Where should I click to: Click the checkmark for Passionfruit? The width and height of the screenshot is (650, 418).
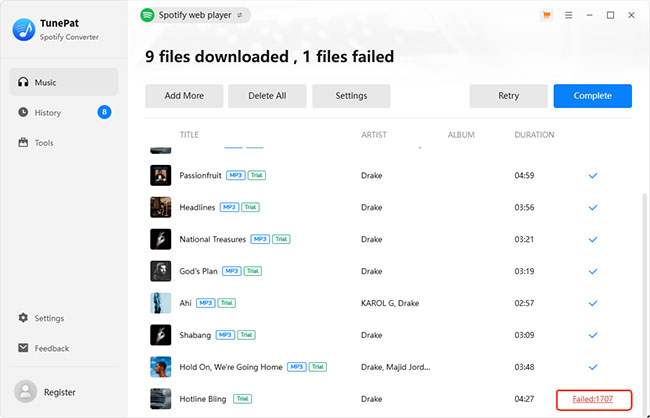point(593,175)
